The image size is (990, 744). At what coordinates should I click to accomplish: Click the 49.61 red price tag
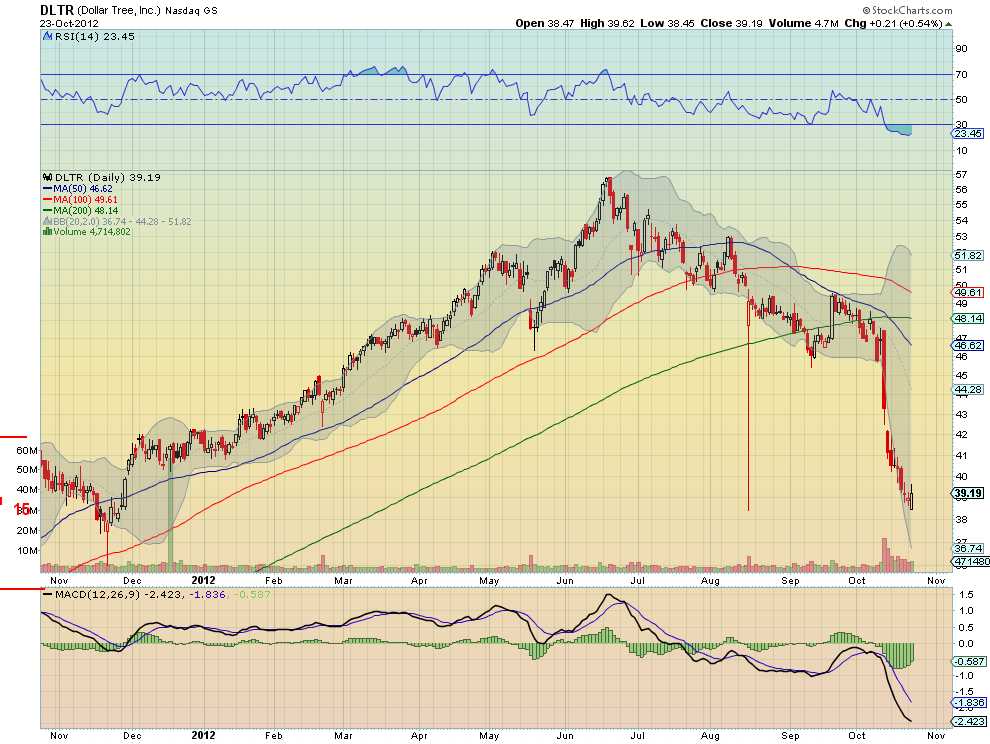[x=968, y=292]
